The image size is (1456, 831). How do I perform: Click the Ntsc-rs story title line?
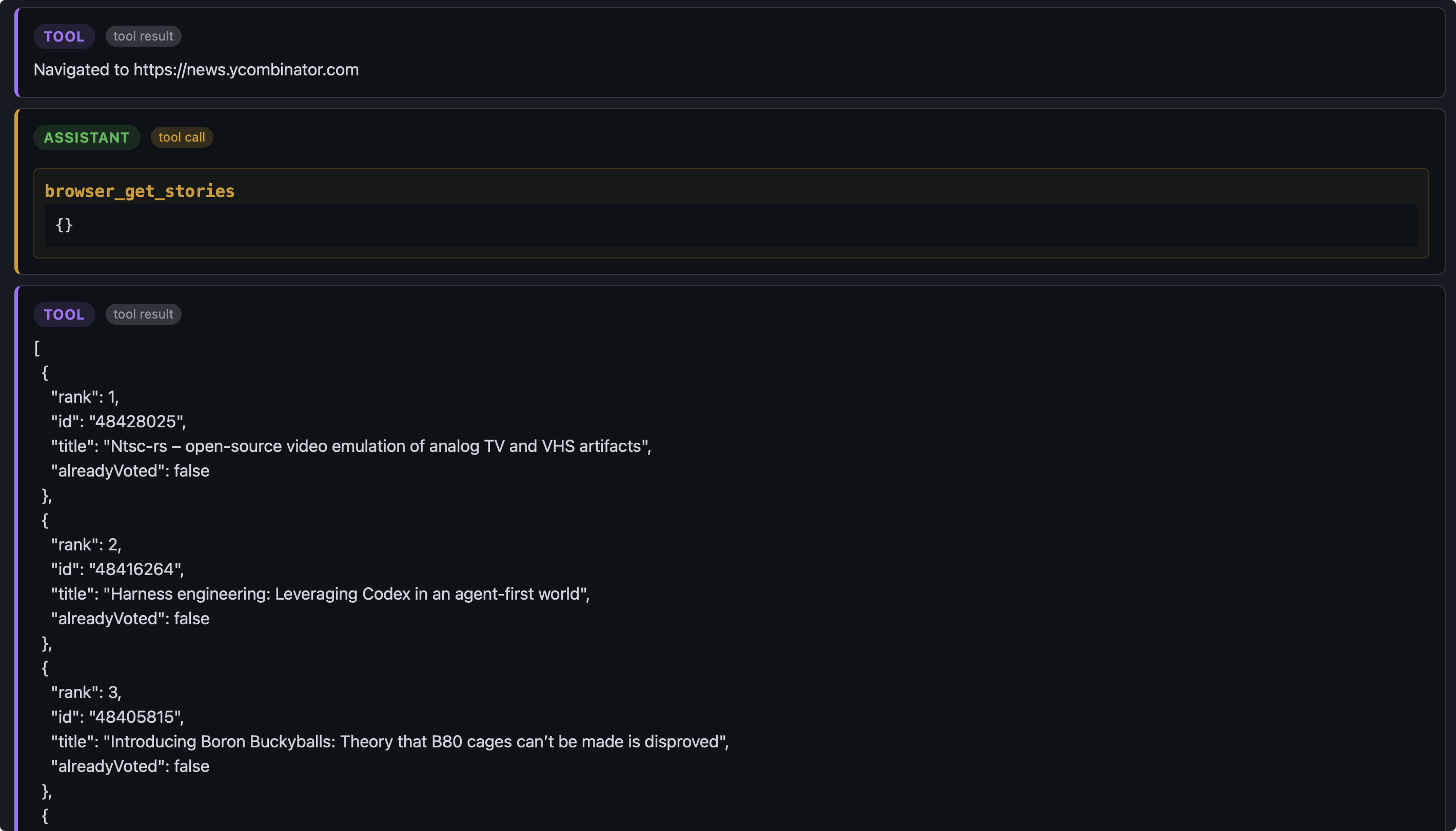tap(351, 446)
